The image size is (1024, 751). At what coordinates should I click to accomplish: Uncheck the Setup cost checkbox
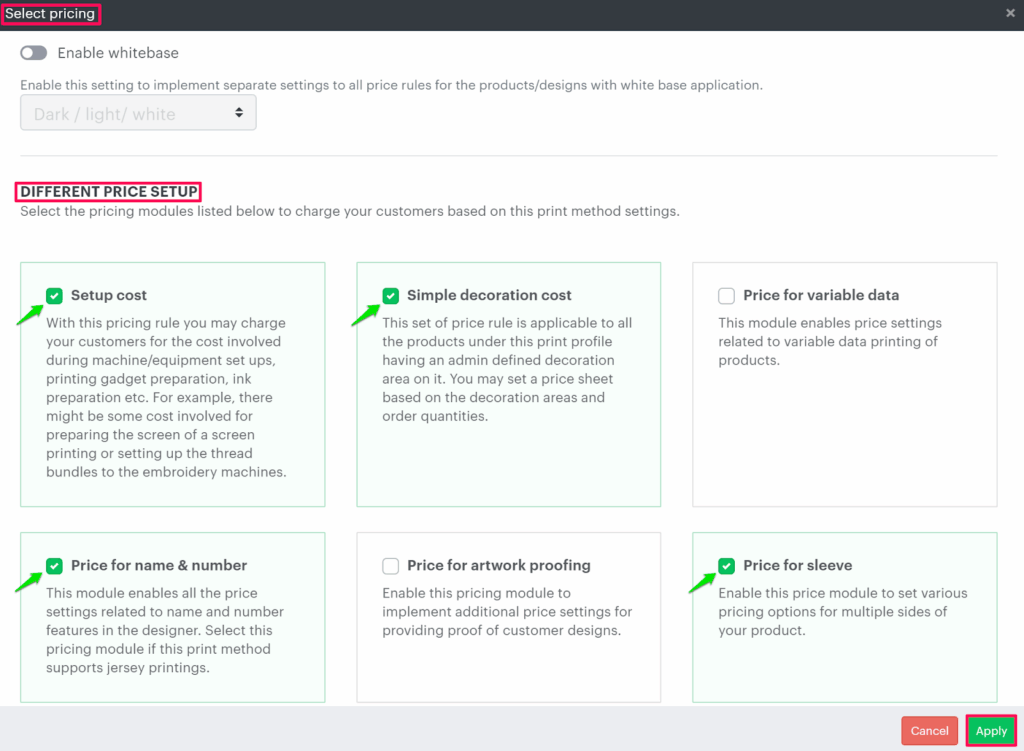(x=54, y=295)
